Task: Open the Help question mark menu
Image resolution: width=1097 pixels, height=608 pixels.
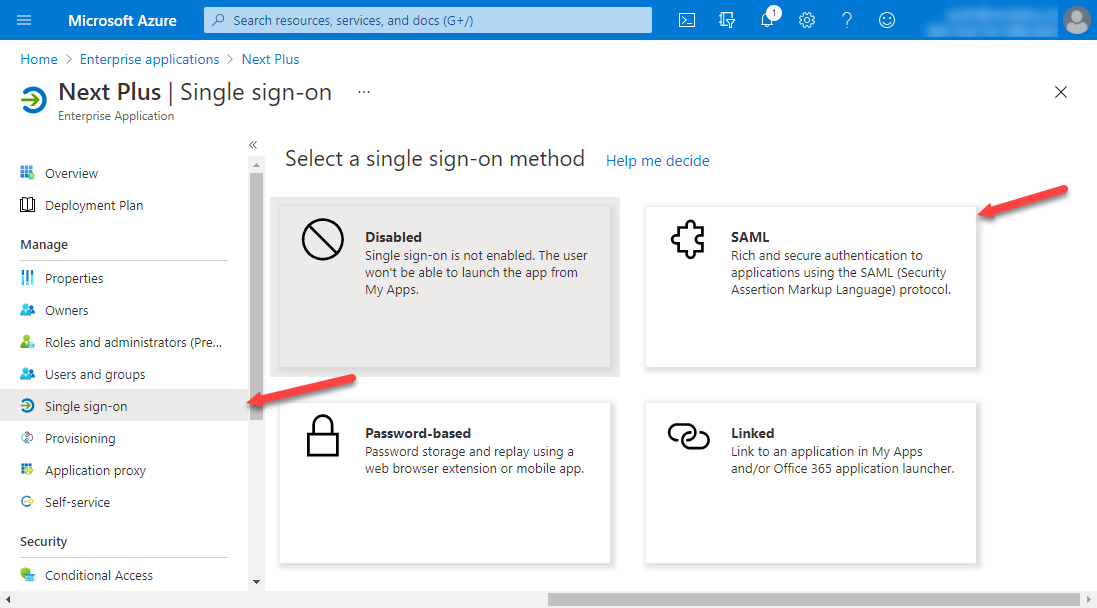Action: click(x=847, y=20)
